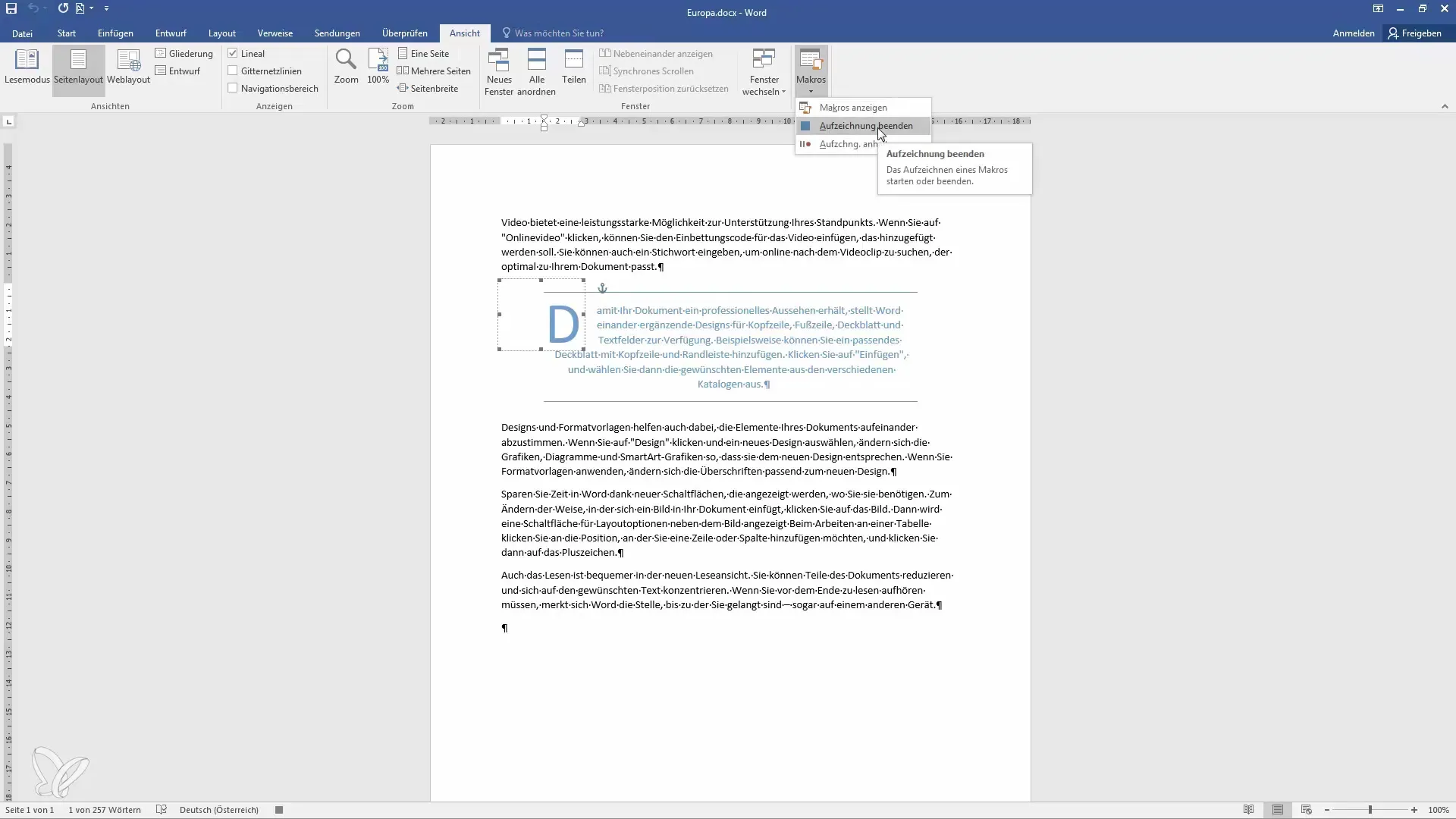Click the drop cap letter D frame

pos(541,315)
